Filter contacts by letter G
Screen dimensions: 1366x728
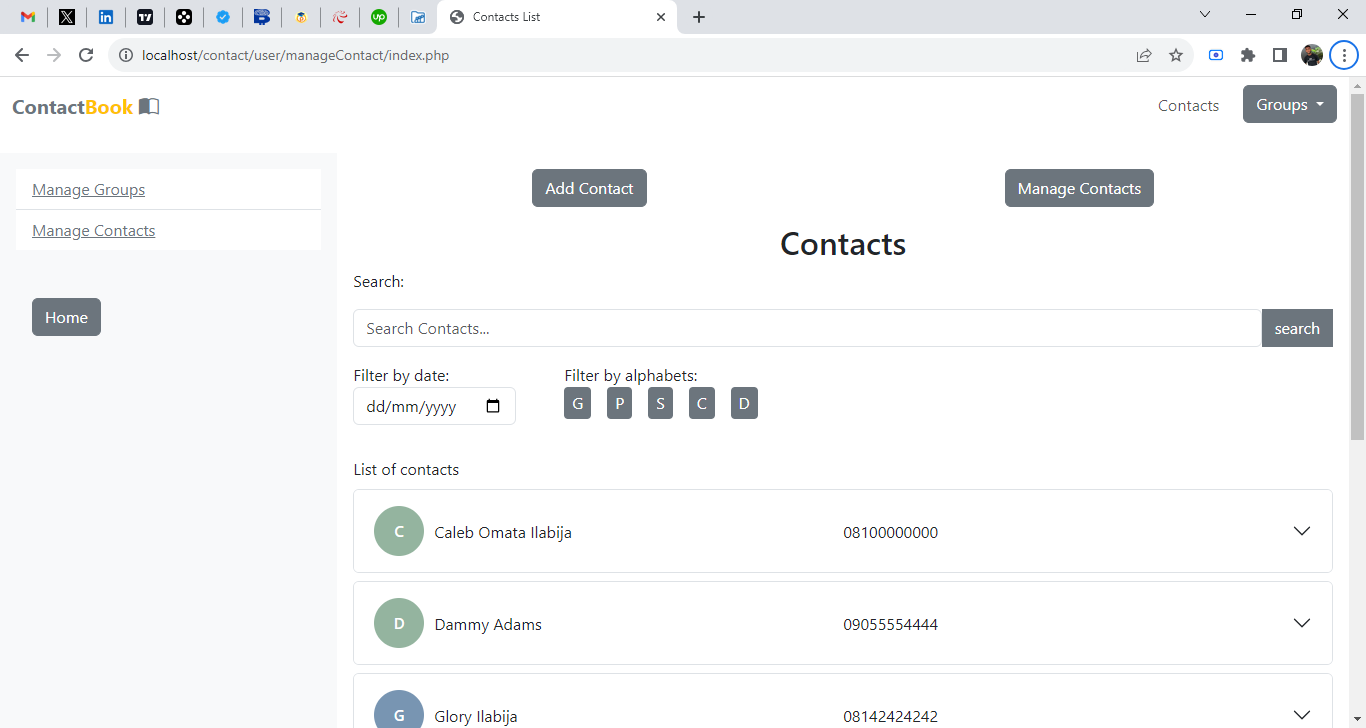click(x=577, y=404)
